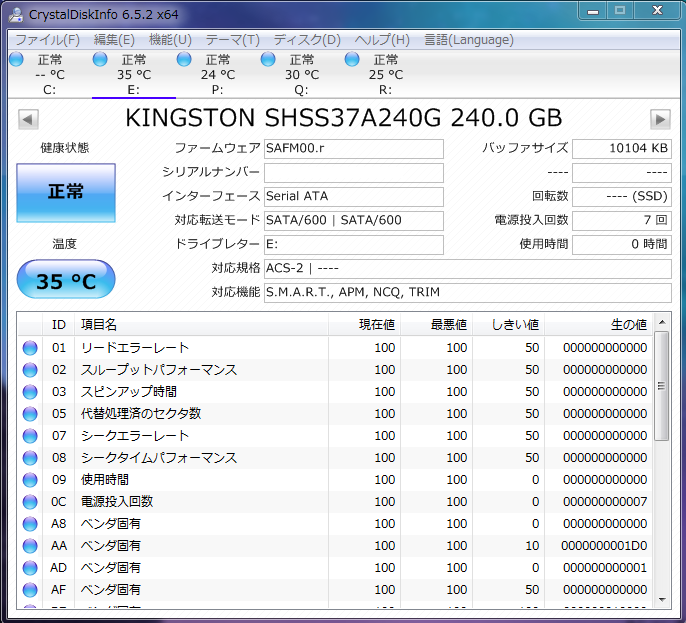Viewport: 686px width, 623px height.
Task: Click status icon for ID 0C row
Action: point(30,502)
